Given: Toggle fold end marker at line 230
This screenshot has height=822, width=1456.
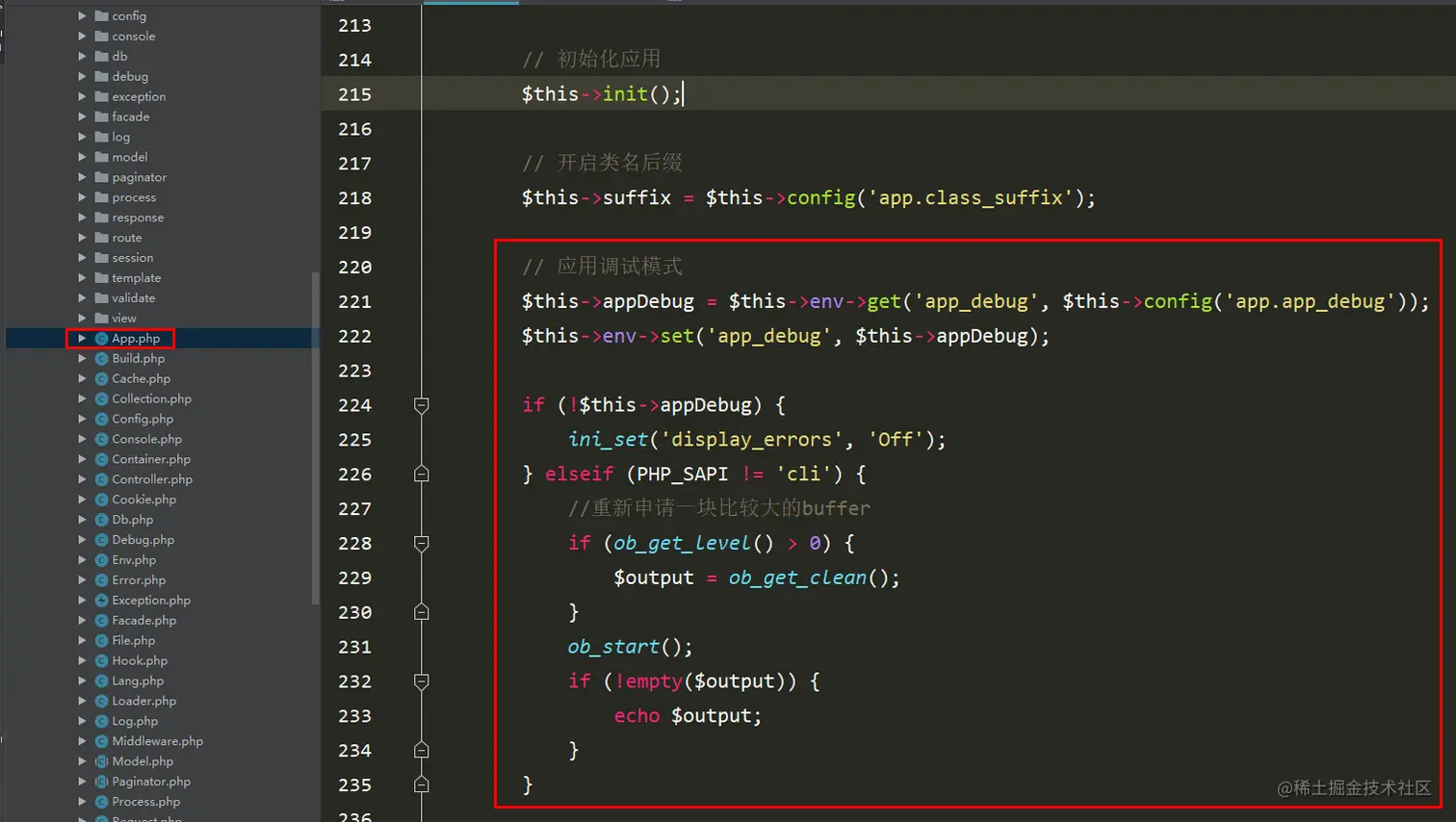Looking at the screenshot, I should coord(421,612).
